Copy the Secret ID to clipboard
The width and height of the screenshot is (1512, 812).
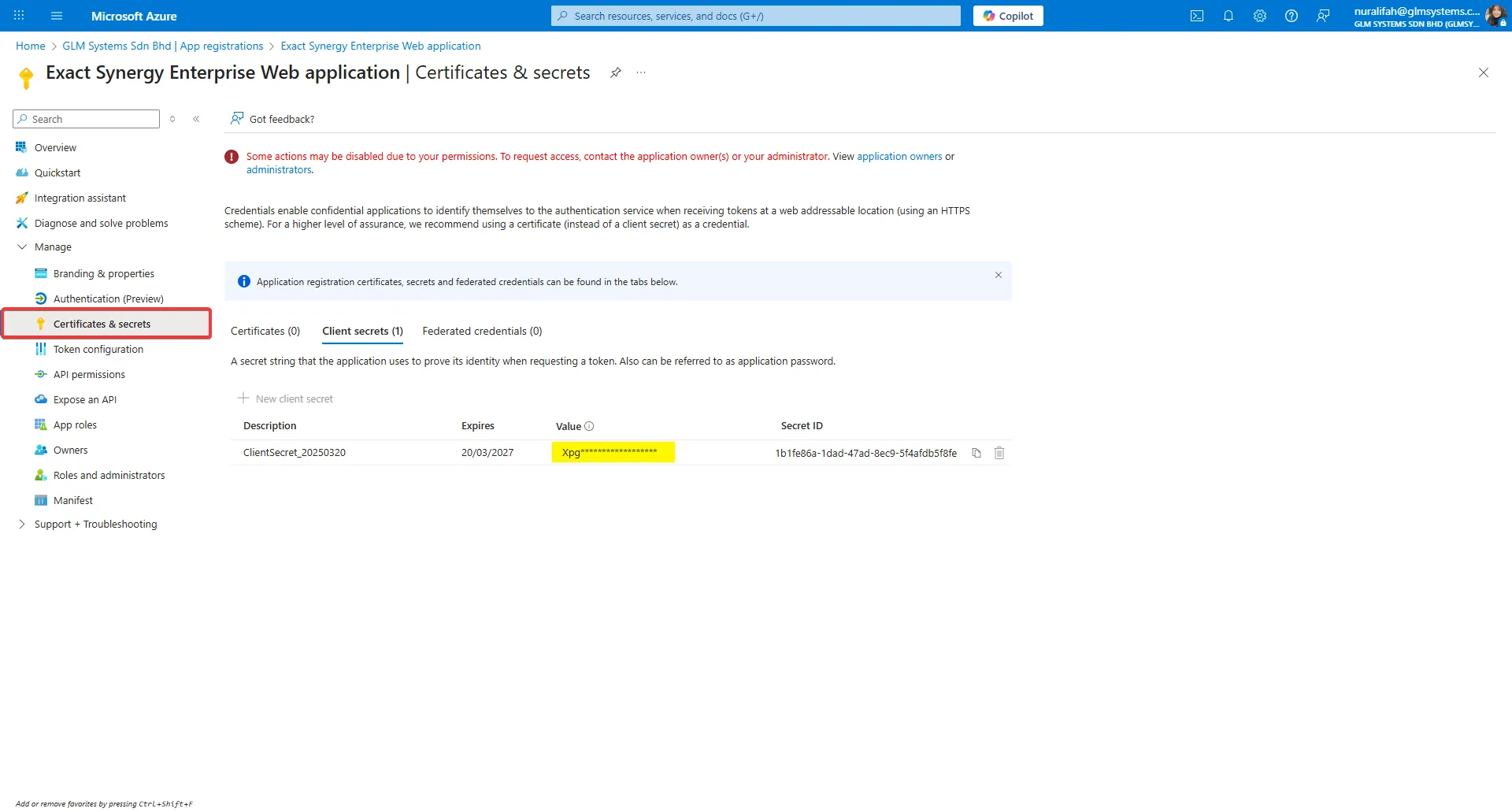point(976,453)
